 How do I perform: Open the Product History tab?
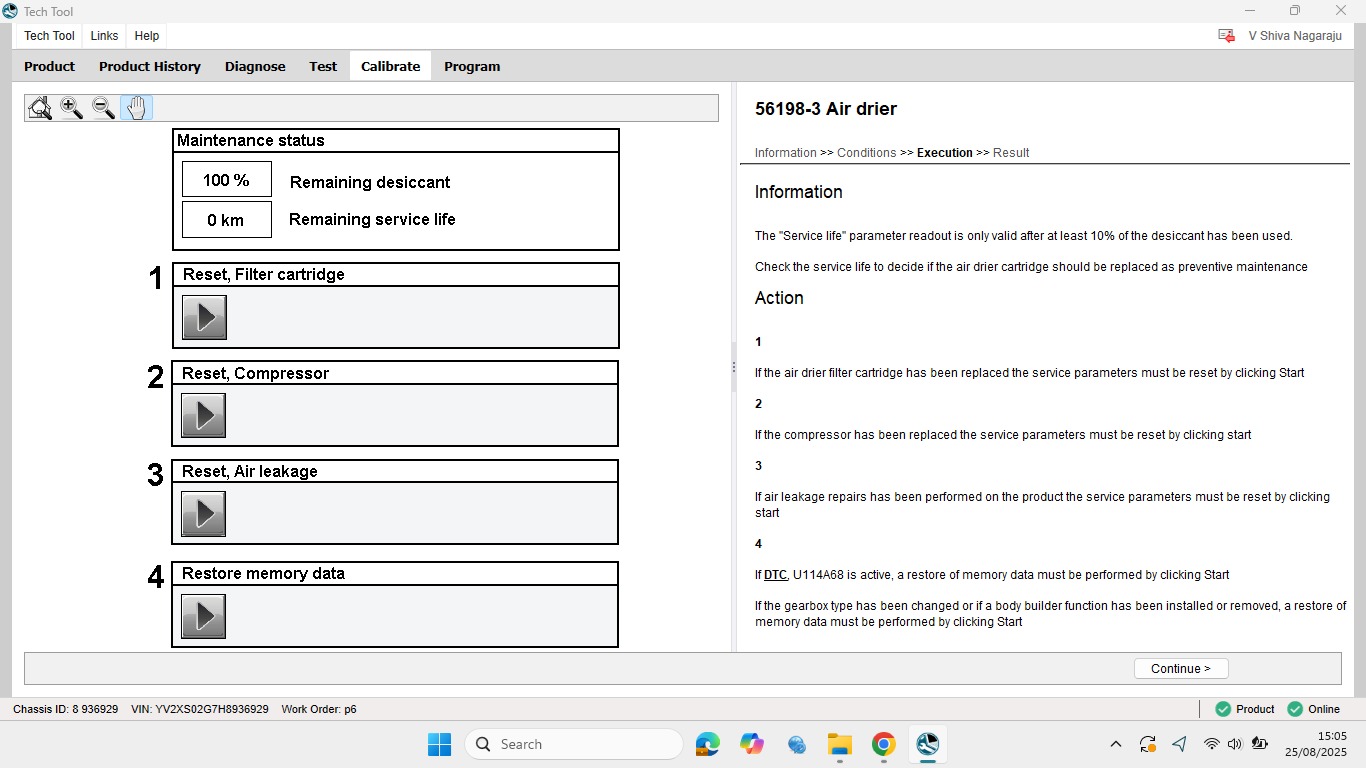(x=150, y=66)
